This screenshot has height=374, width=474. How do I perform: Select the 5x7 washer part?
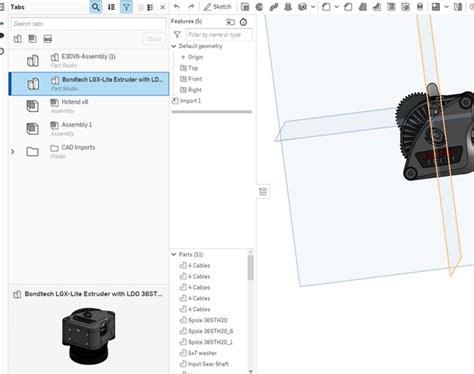click(x=199, y=353)
